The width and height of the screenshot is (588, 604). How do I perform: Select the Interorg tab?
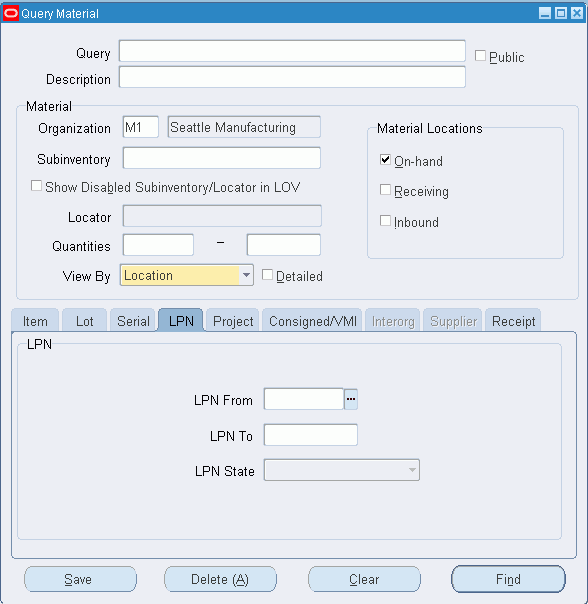coord(393,320)
